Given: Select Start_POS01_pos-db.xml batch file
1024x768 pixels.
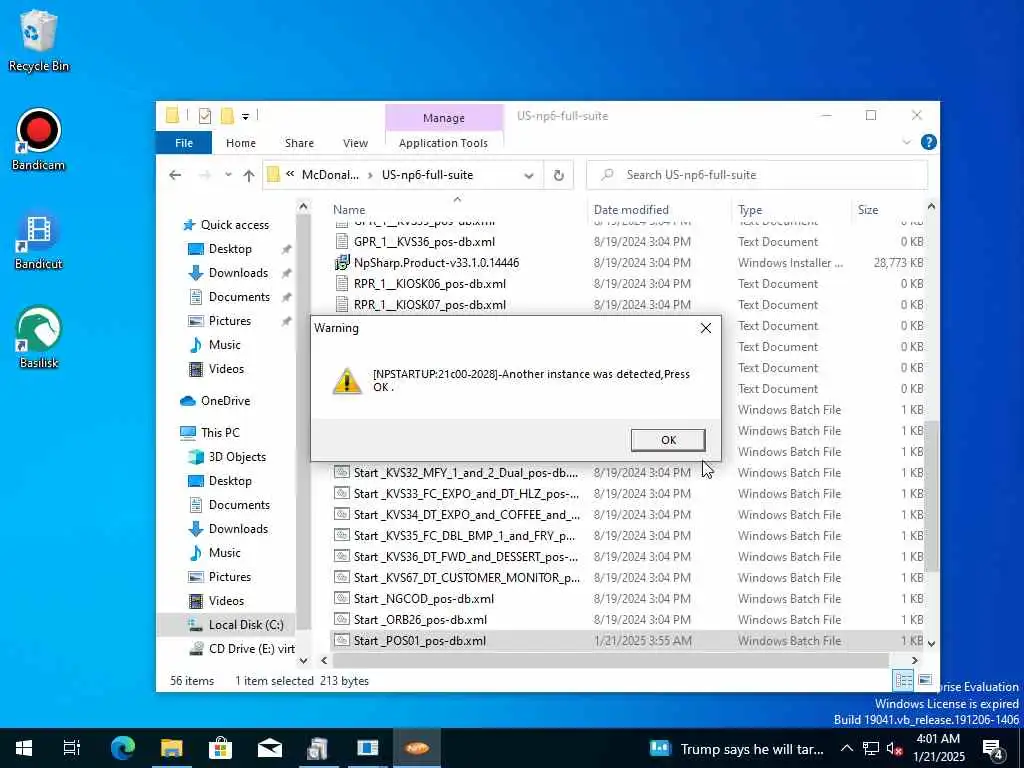Looking at the screenshot, I should pyautogui.click(x=420, y=641).
